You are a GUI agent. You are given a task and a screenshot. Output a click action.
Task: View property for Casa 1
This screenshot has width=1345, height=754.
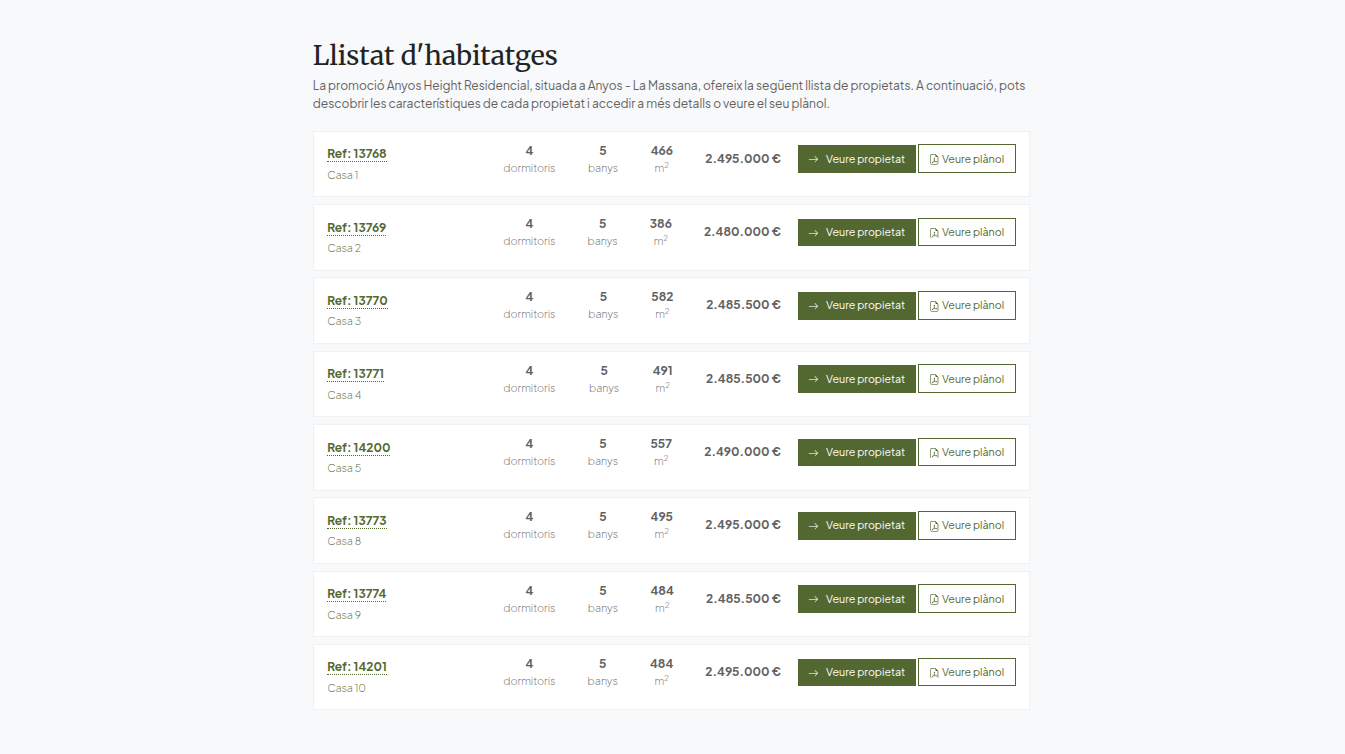click(x=857, y=159)
